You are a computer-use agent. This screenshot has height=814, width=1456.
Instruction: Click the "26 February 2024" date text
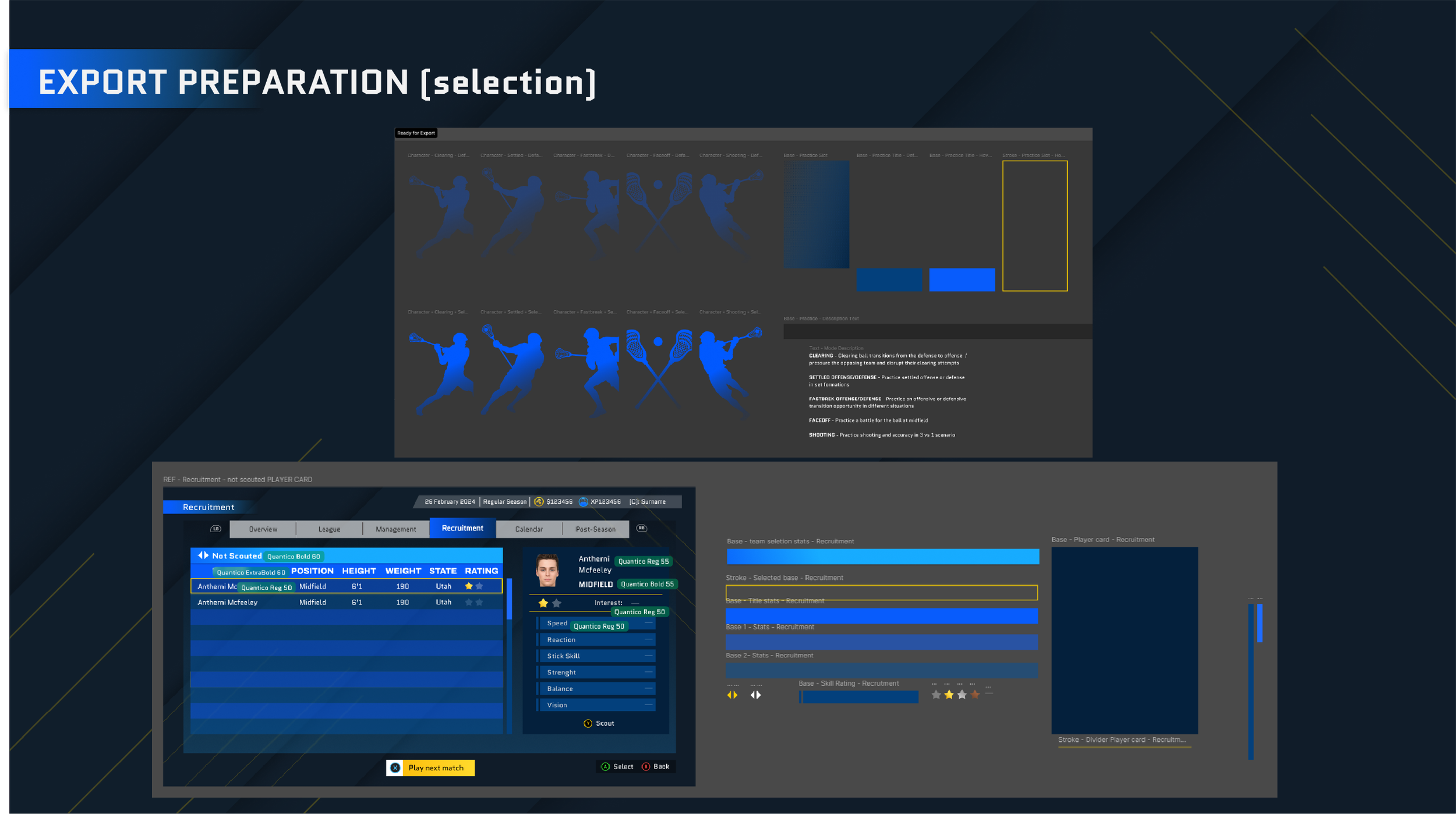tap(450, 502)
